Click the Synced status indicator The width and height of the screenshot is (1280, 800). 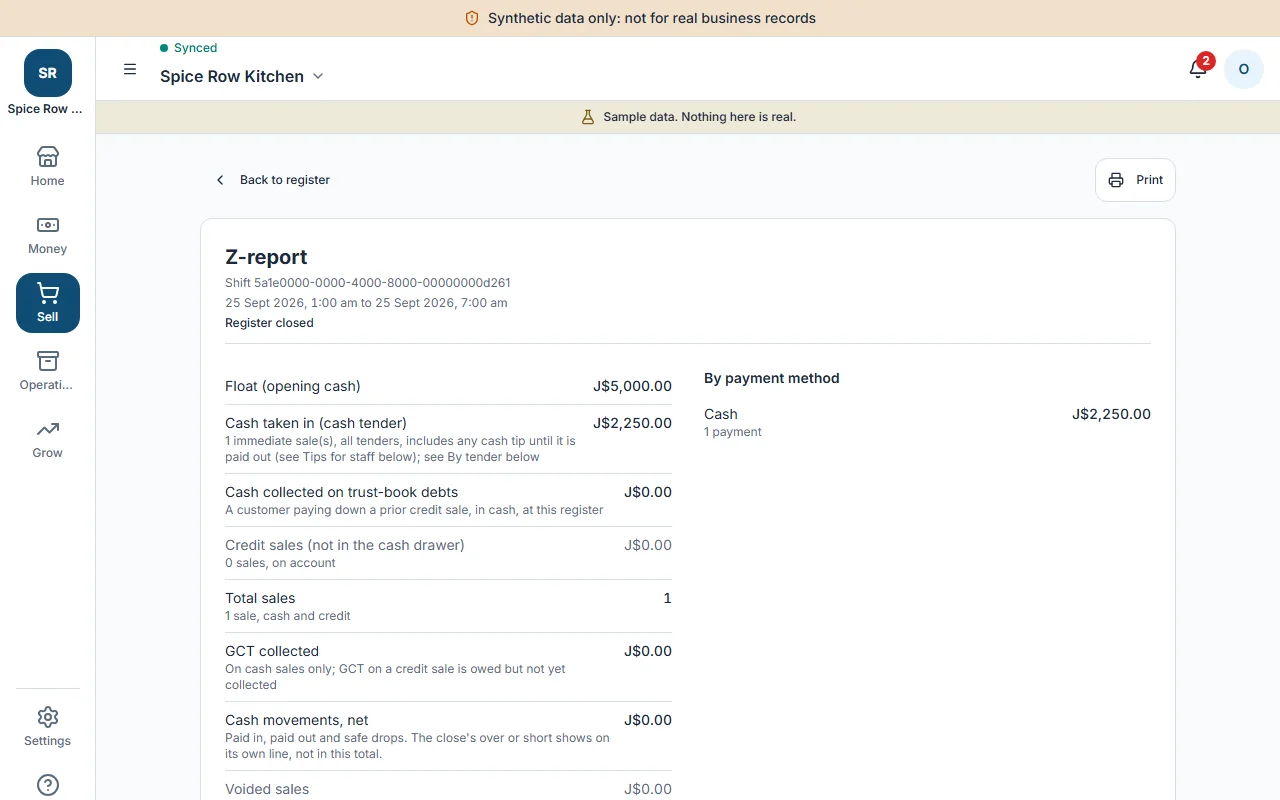point(189,48)
